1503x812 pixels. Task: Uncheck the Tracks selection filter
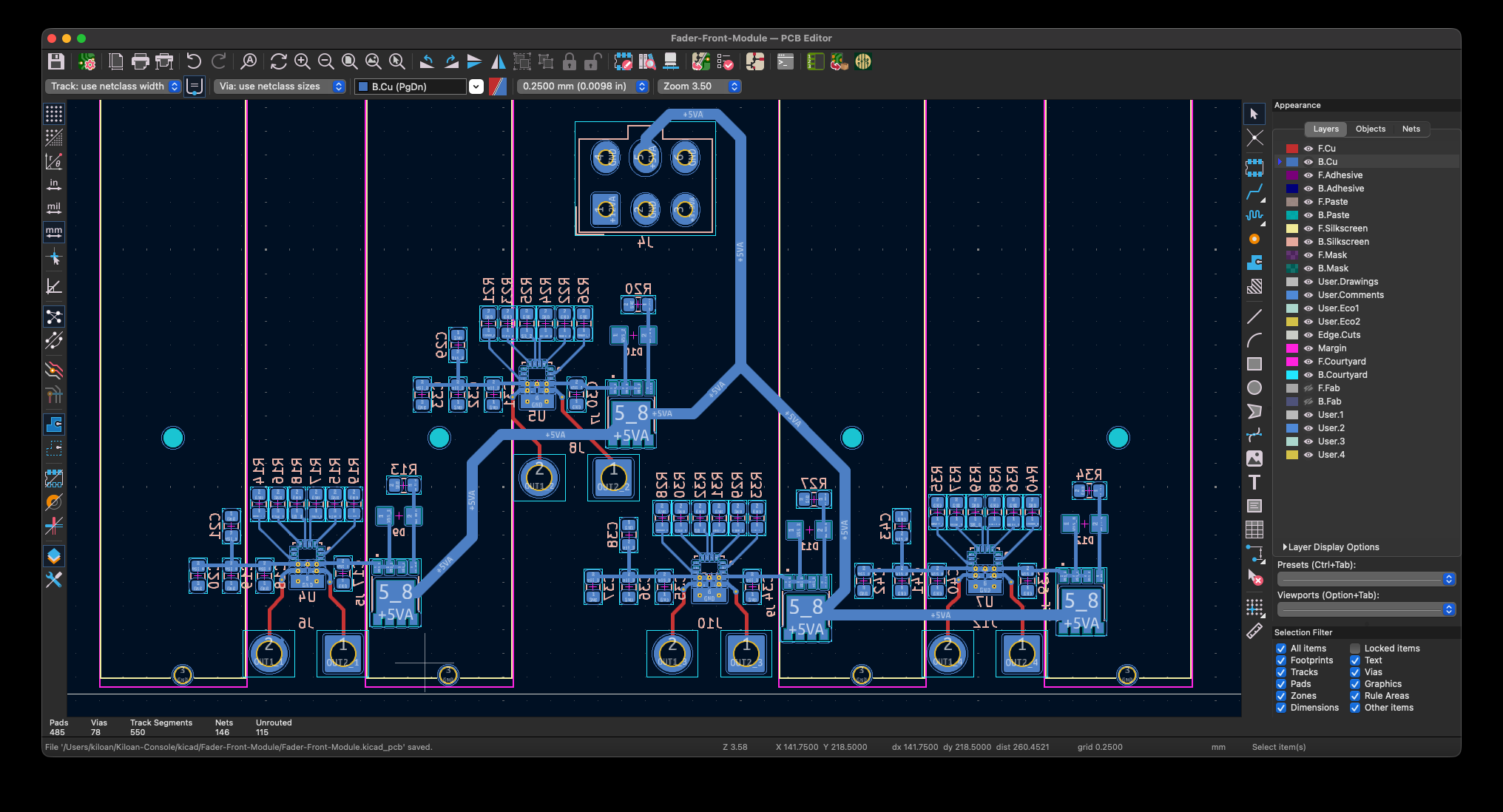pyautogui.click(x=1281, y=672)
